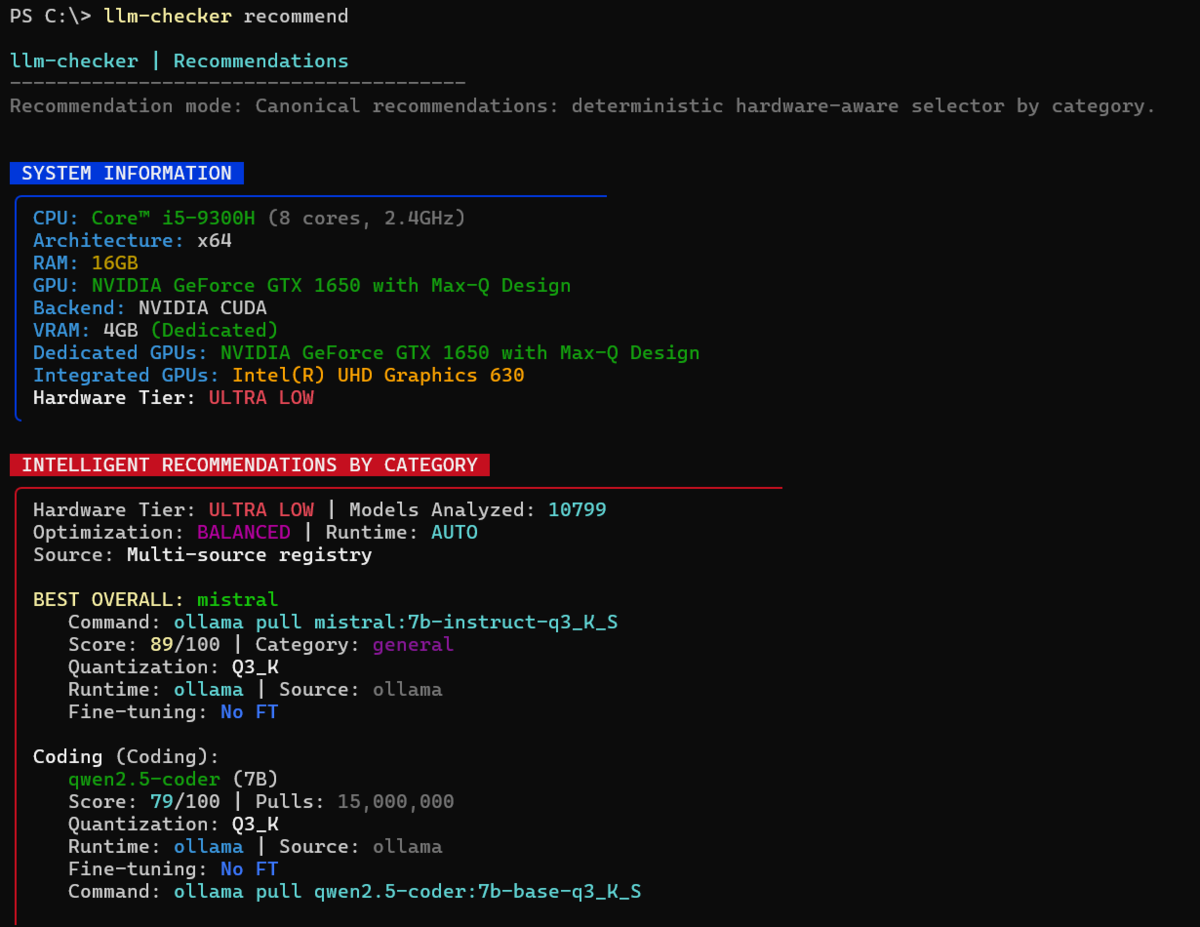1200x927 pixels.
Task: Click the 16GB RAM value
Action: (114, 263)
